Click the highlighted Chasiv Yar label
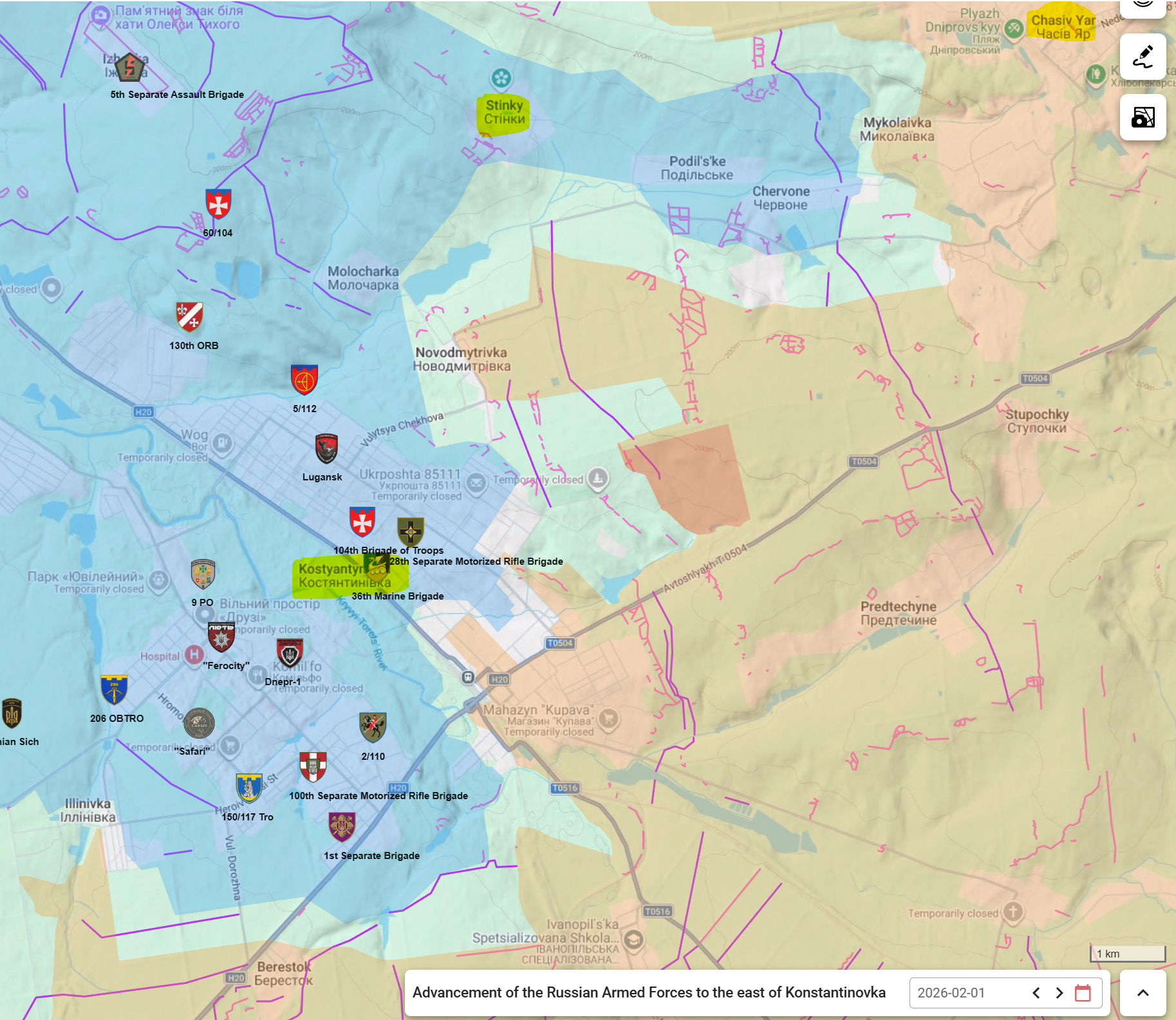Viewport: 1176px width, 1020px height. point(1063,27)
